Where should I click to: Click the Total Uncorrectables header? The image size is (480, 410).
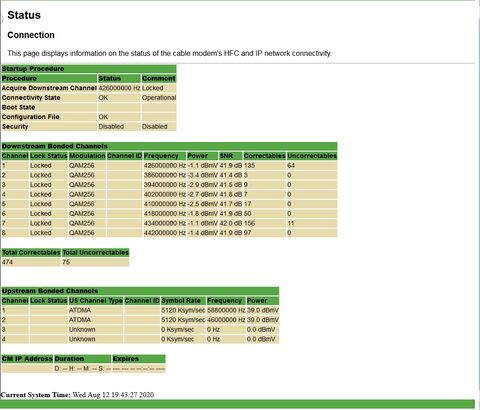tap(95, 252)
